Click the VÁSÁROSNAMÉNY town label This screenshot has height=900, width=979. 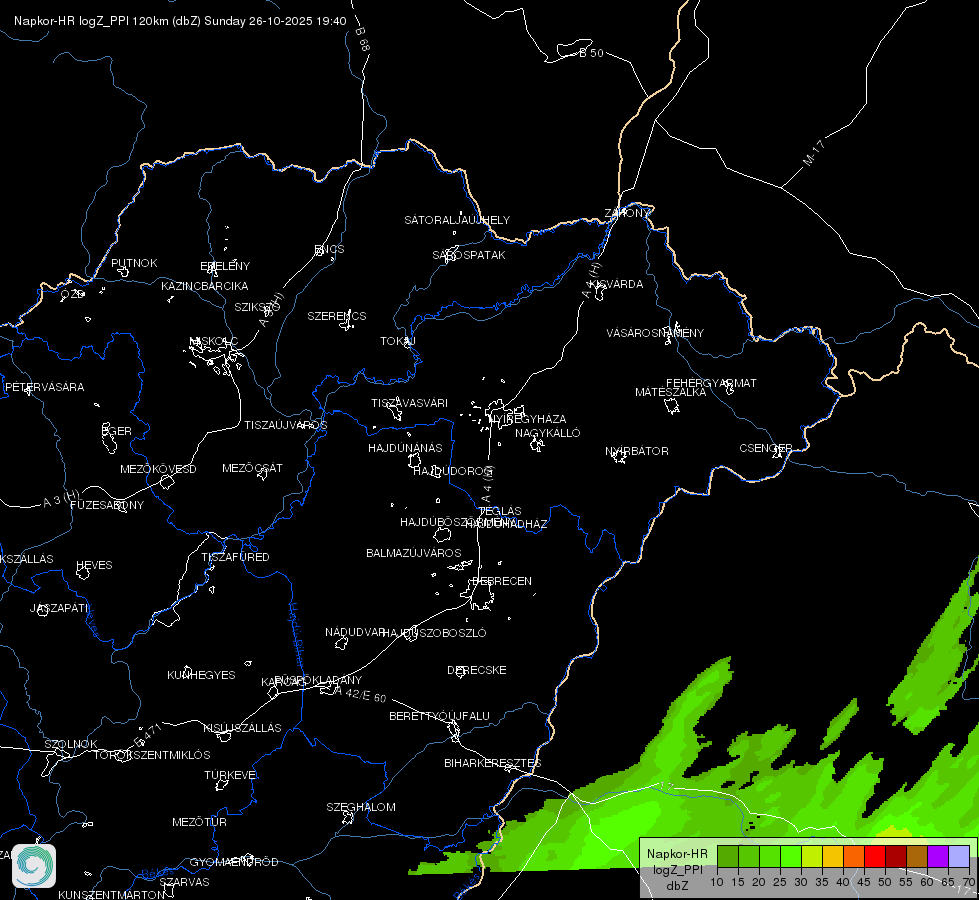click(655, 333)
